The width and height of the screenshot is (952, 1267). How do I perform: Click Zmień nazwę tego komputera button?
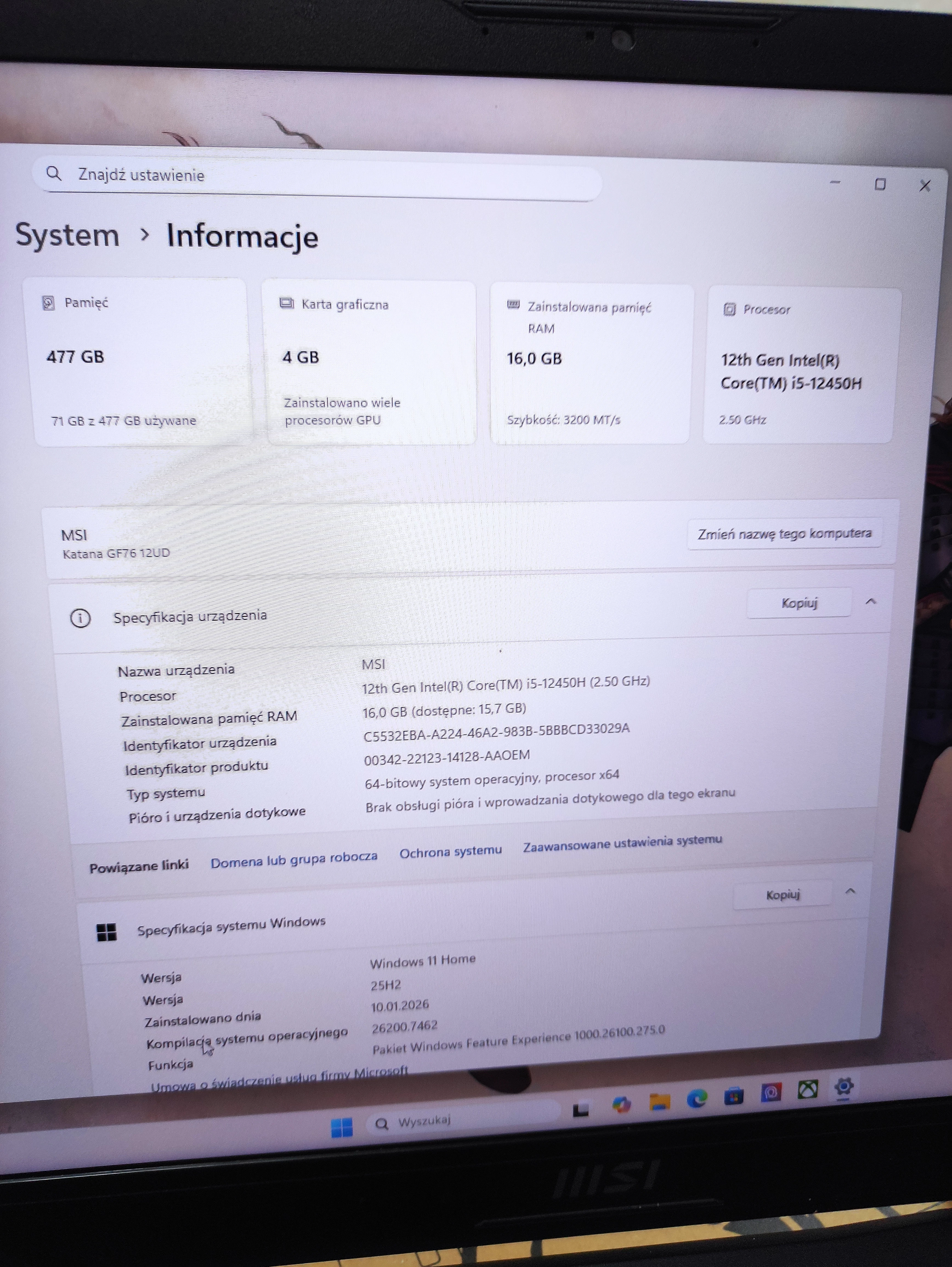coord(785,533)
